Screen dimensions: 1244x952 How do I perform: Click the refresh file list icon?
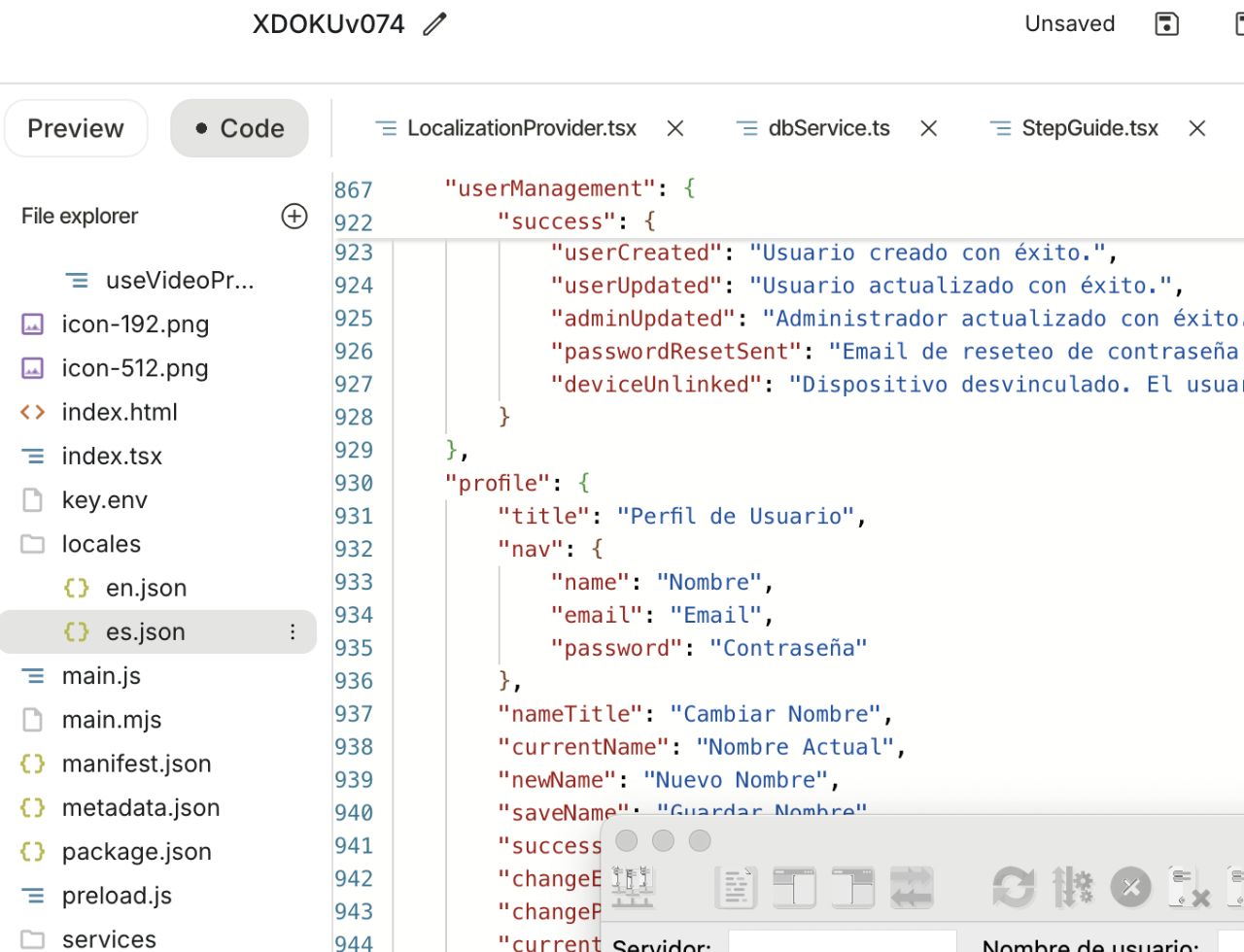coord(1013,887)
